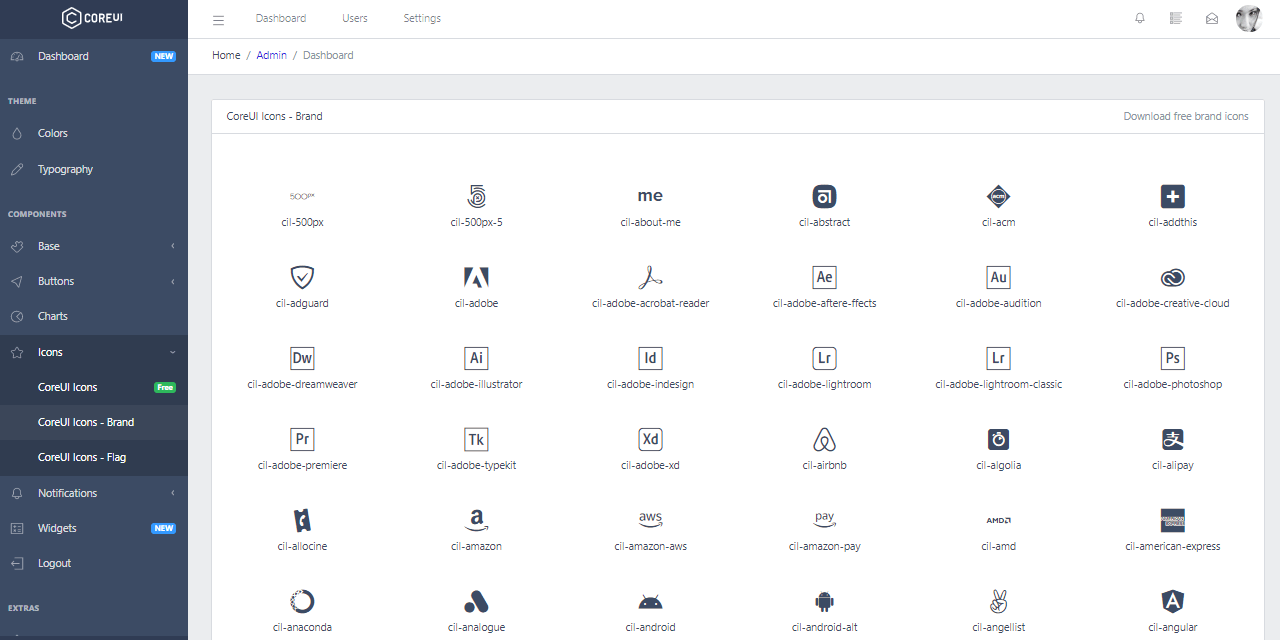Click the cil-acm icon
1280x640 pixels.
[998, 196]
